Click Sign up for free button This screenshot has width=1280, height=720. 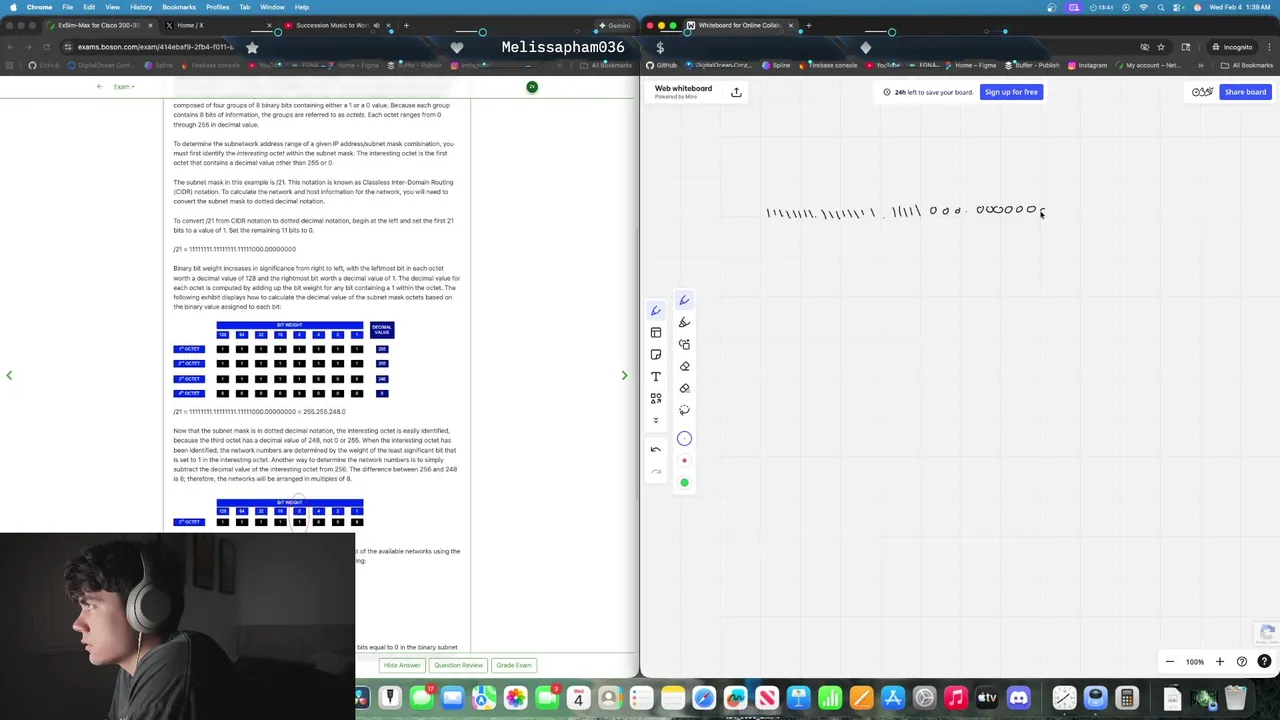click(x=1011, y=92)
